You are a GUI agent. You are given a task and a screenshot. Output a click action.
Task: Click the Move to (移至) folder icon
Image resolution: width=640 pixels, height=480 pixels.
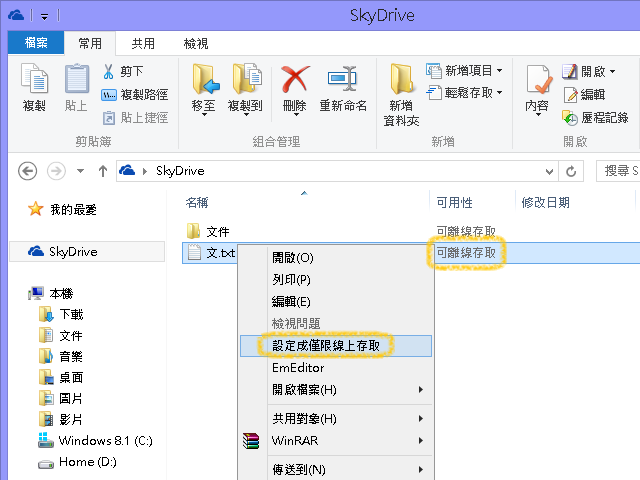coord(205,78)
